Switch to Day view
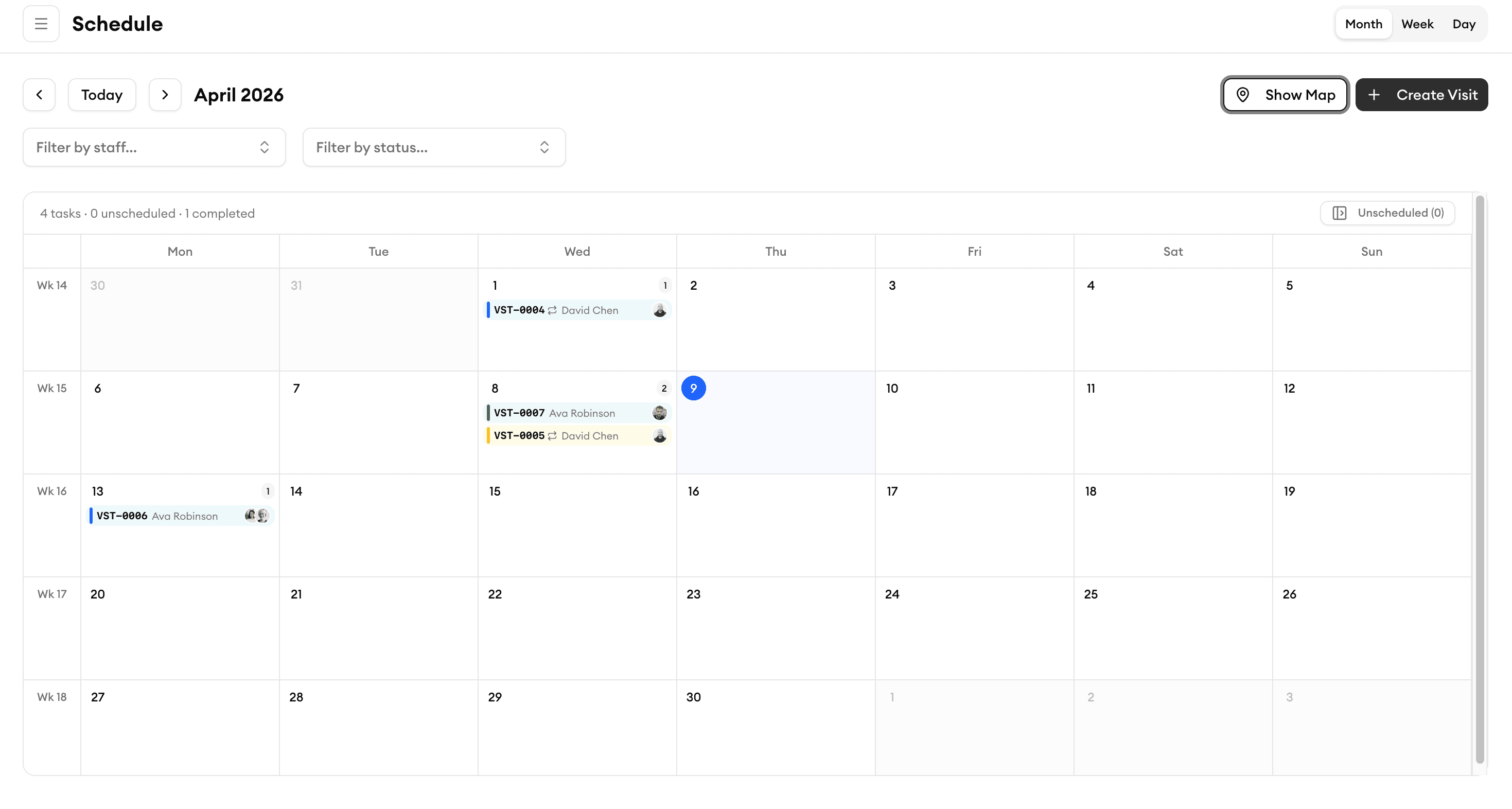Screen dimensions: 1512x809 [x=1464, y=24]
